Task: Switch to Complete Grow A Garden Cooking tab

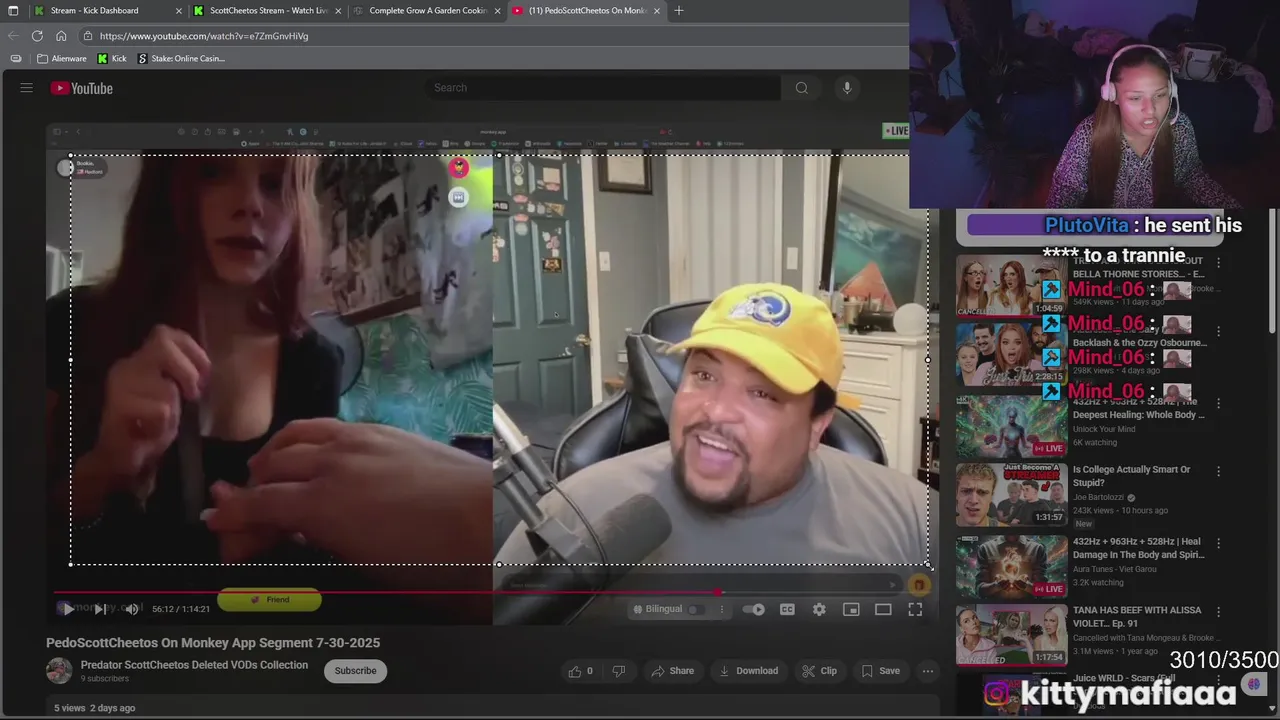Action: pos(428,10)
